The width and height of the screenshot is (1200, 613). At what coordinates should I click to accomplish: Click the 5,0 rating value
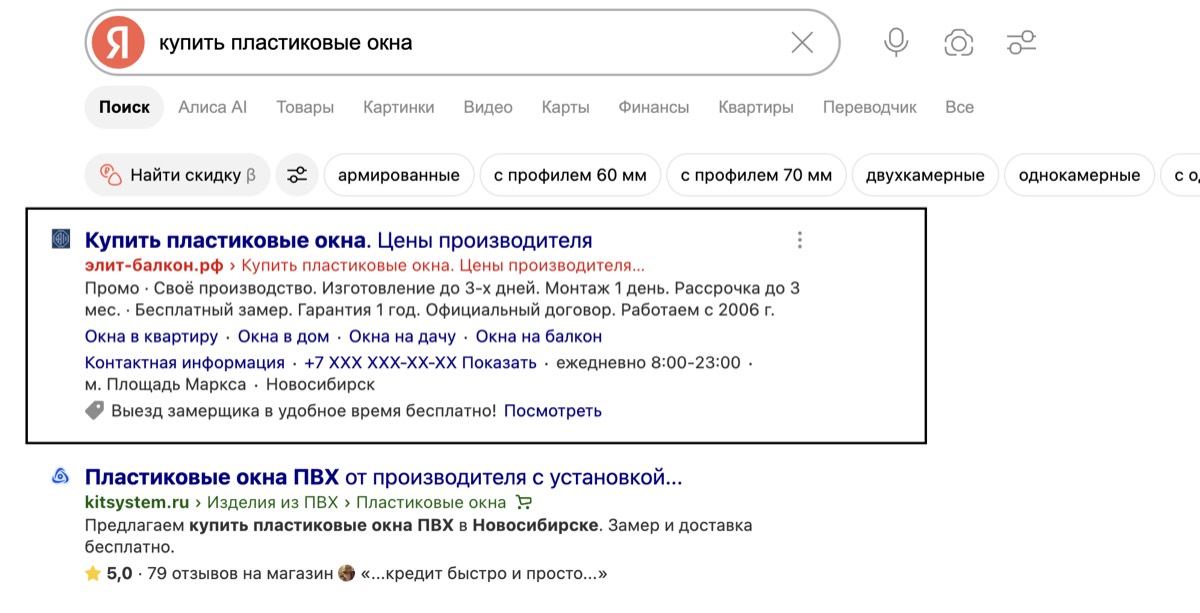[119, 574]
